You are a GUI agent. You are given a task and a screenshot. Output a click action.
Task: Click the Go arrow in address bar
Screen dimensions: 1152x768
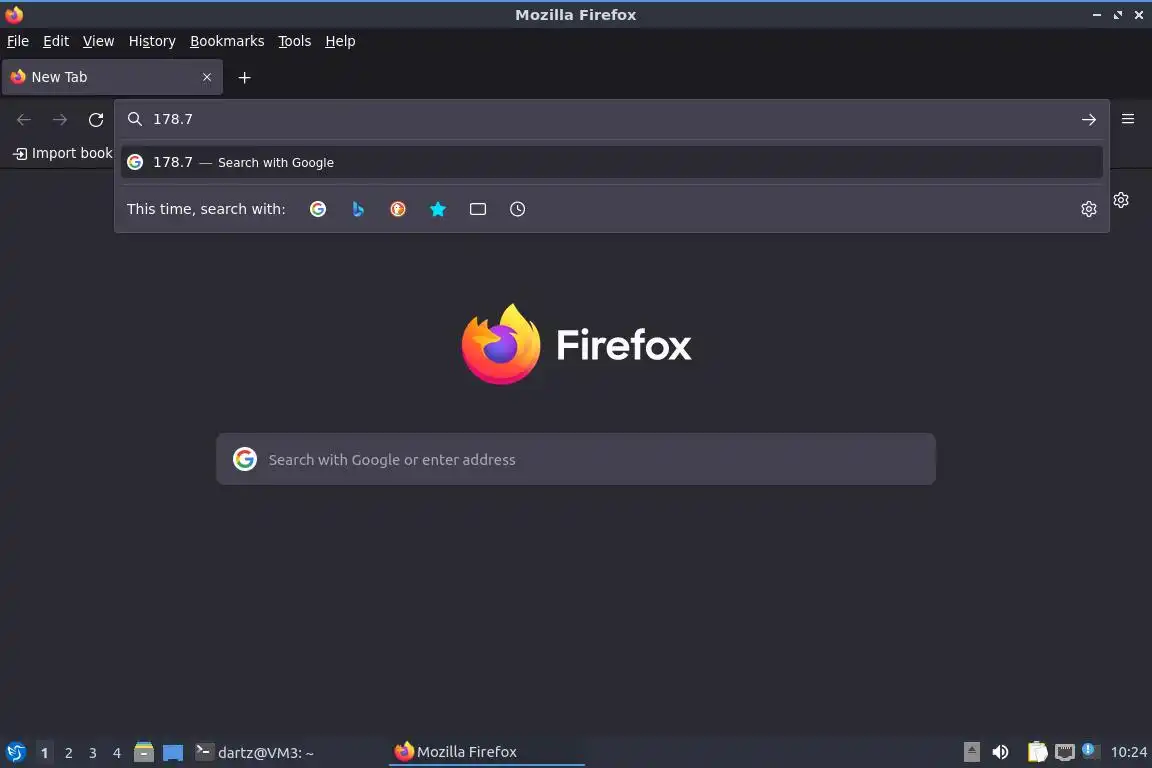click(1089, 120)
